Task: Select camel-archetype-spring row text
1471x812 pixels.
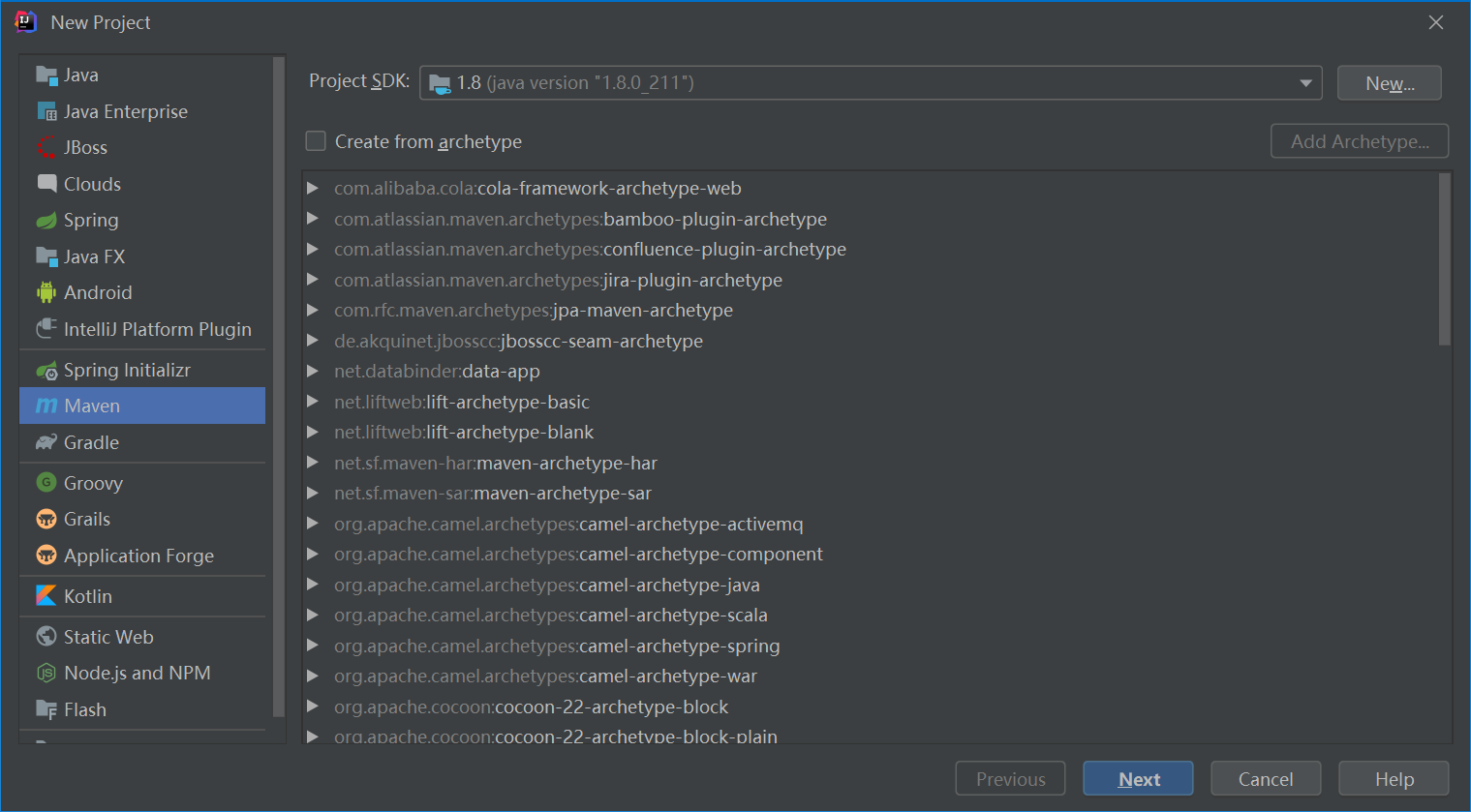Action: [x=557, y=646]
